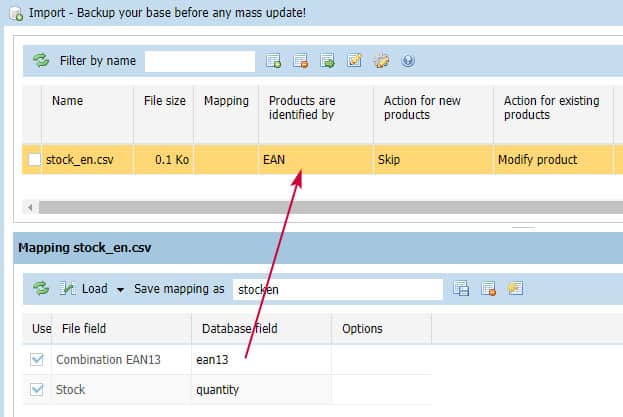Click the delete file icon in top toolbar
This screenshot has width=623, height=417.
point(300,61)
